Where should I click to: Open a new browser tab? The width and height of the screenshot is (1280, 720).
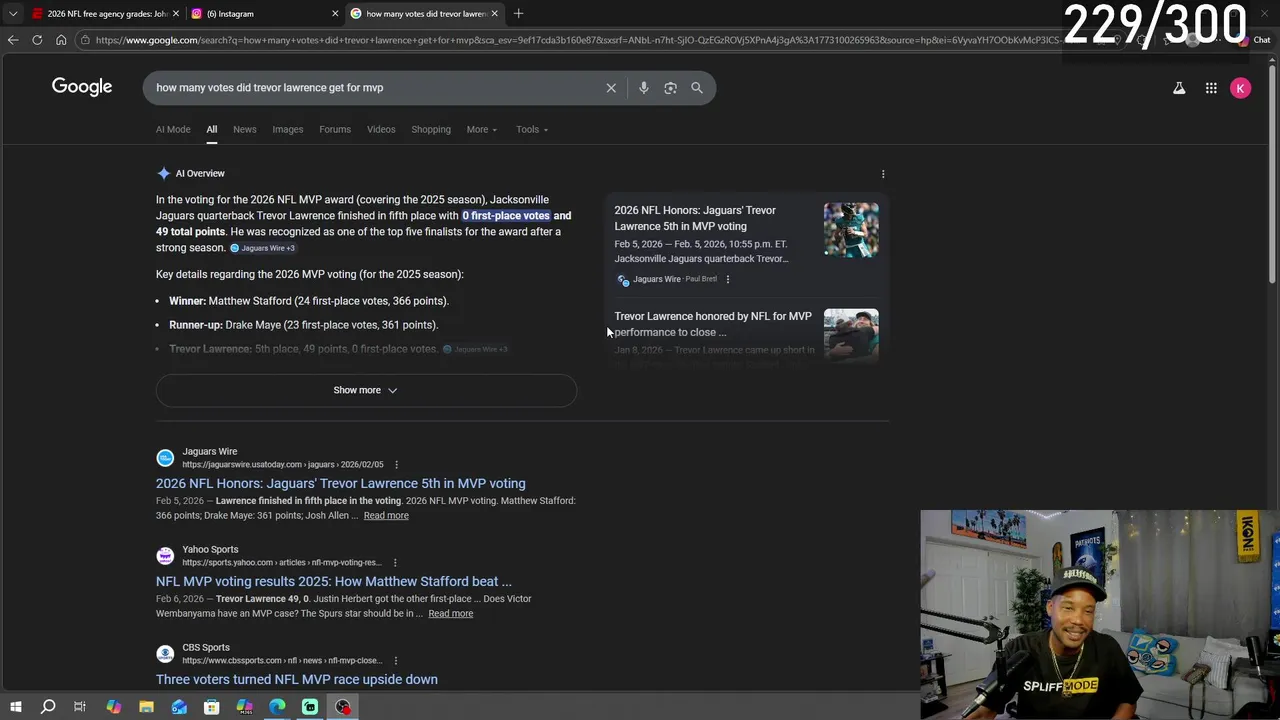tap(518, 14)
